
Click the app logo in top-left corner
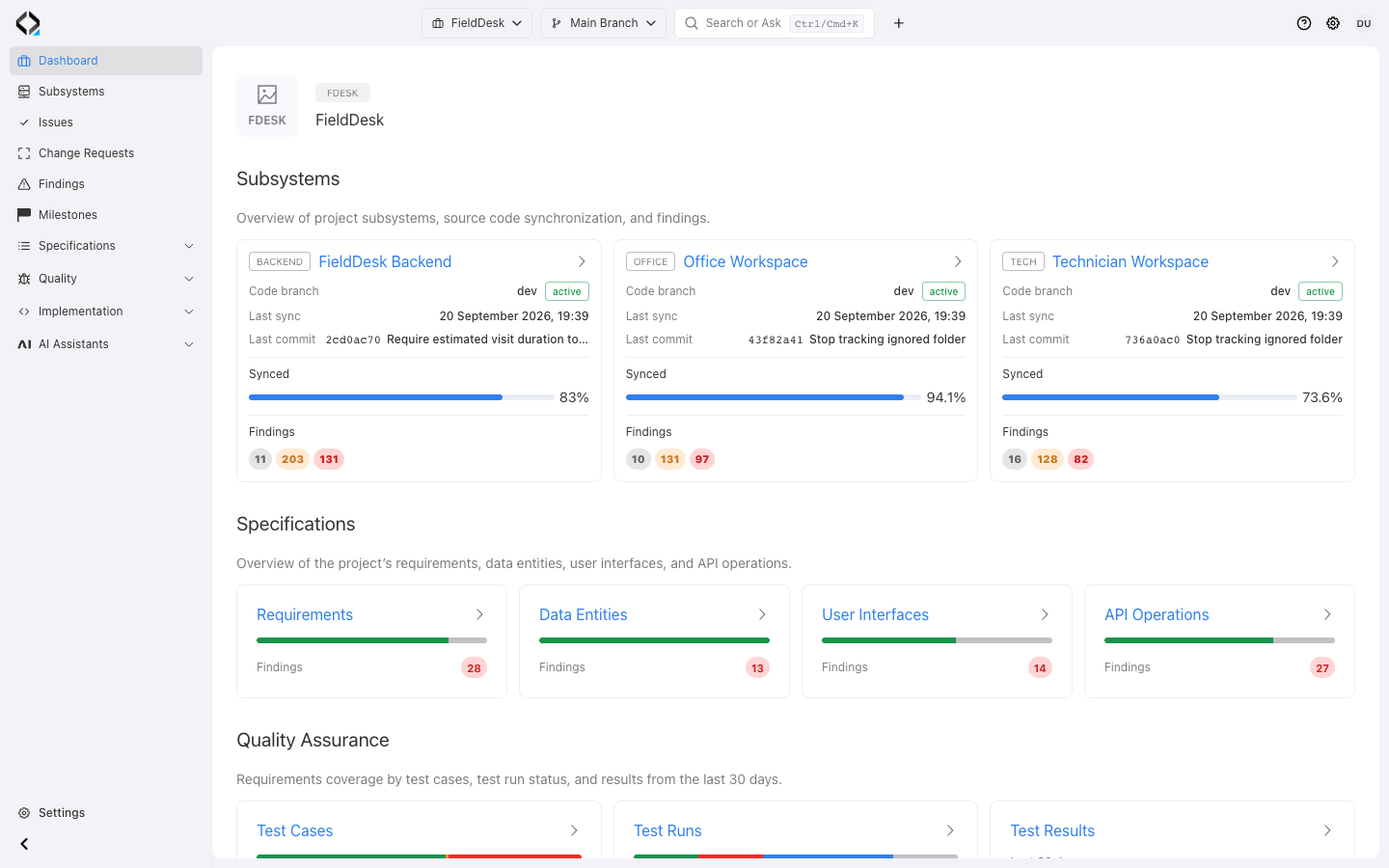point(28,23)
